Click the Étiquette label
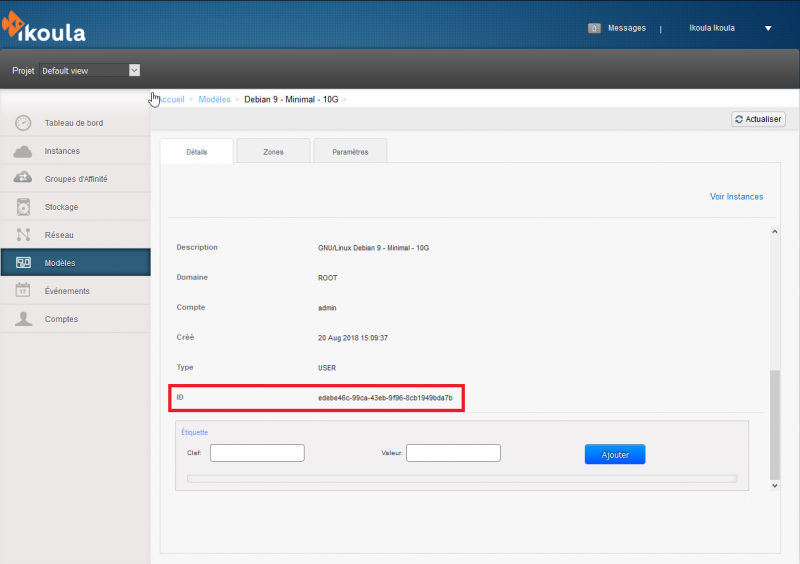 click(194, 432)
